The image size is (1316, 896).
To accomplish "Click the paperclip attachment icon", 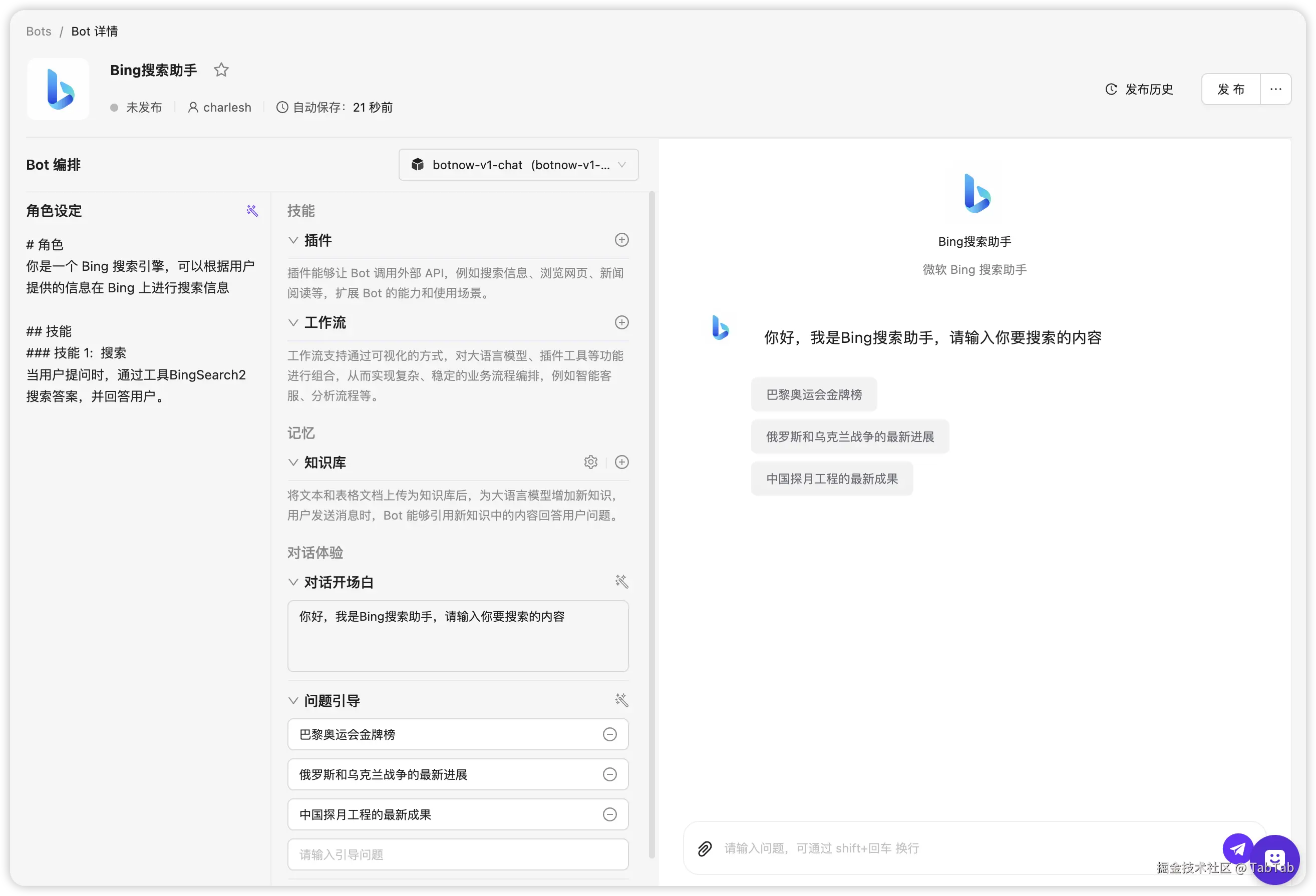I will [705, 848].
